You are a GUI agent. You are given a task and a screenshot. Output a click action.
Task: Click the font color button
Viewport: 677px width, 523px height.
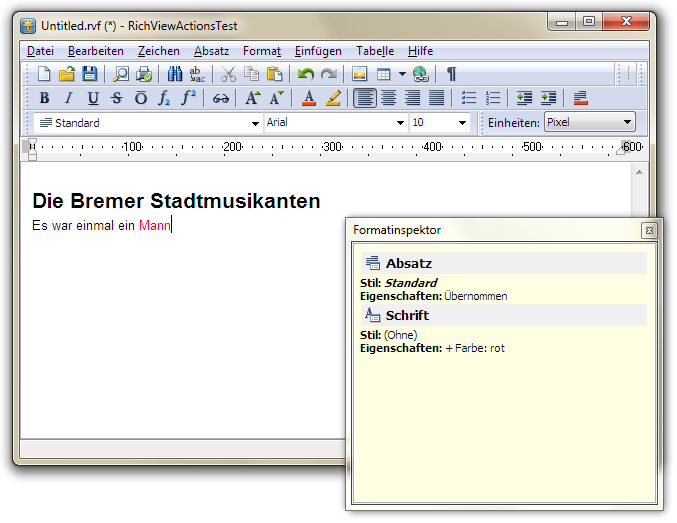tap(309, 98)
